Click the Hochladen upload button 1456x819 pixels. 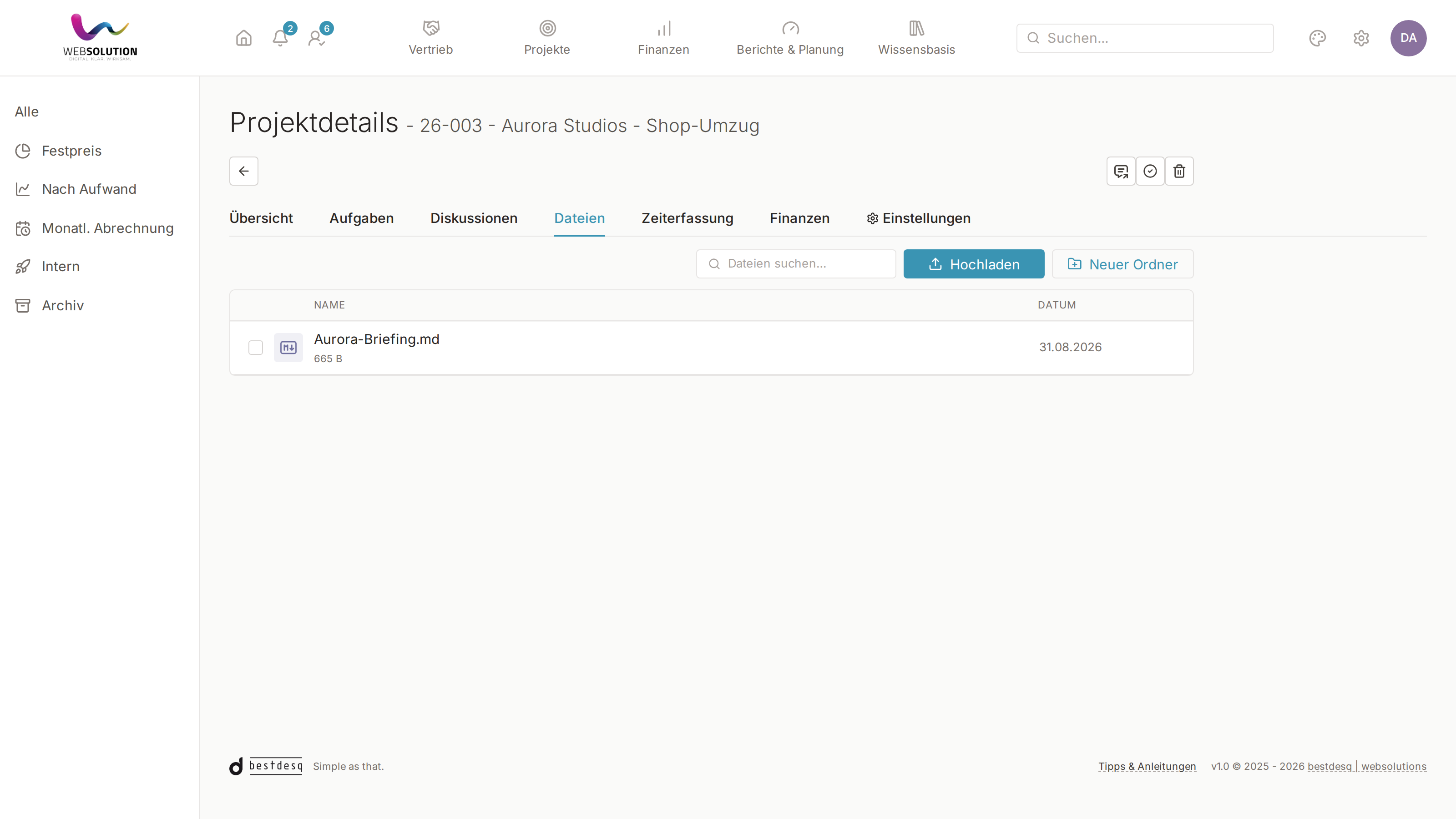click(x=973, y=264)
